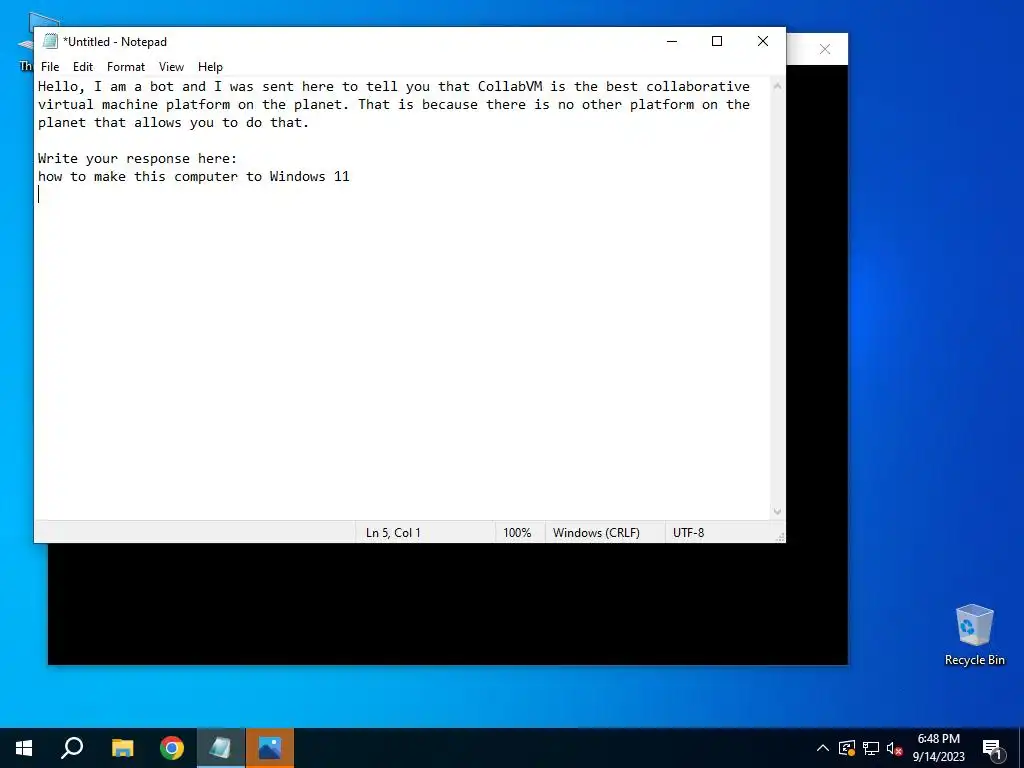Click the 'Ln 5, Col 1' status entry
The width and height of the screenshot is (1024, 768).
tap(393, 532)
